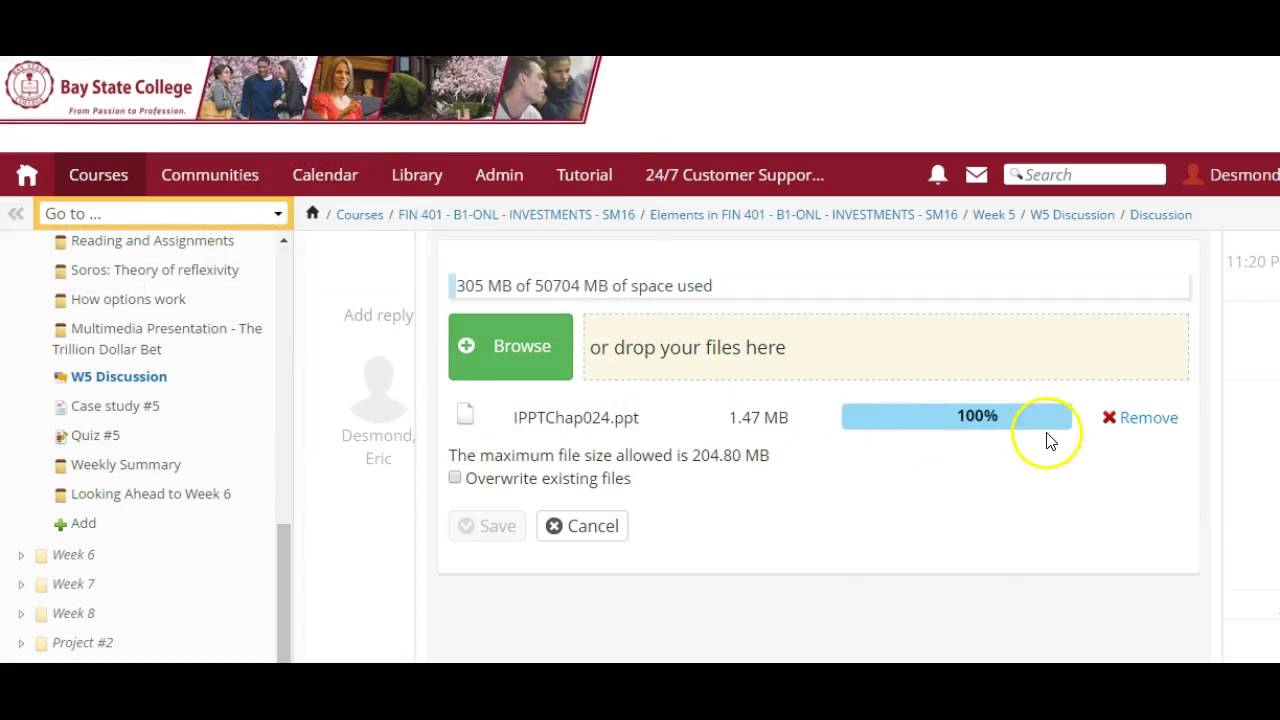Click the How options work page icon

tap(60, 300)
